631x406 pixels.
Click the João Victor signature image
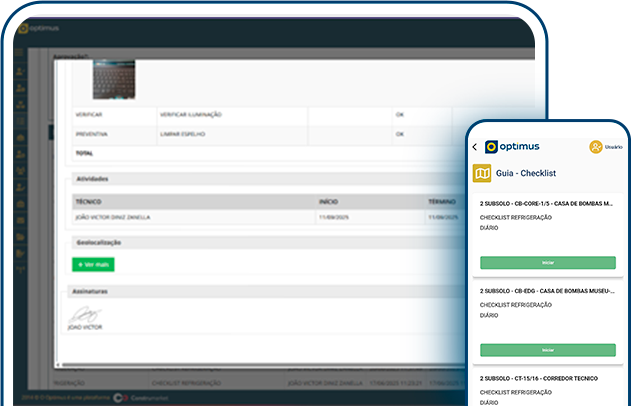pos(86,315)
